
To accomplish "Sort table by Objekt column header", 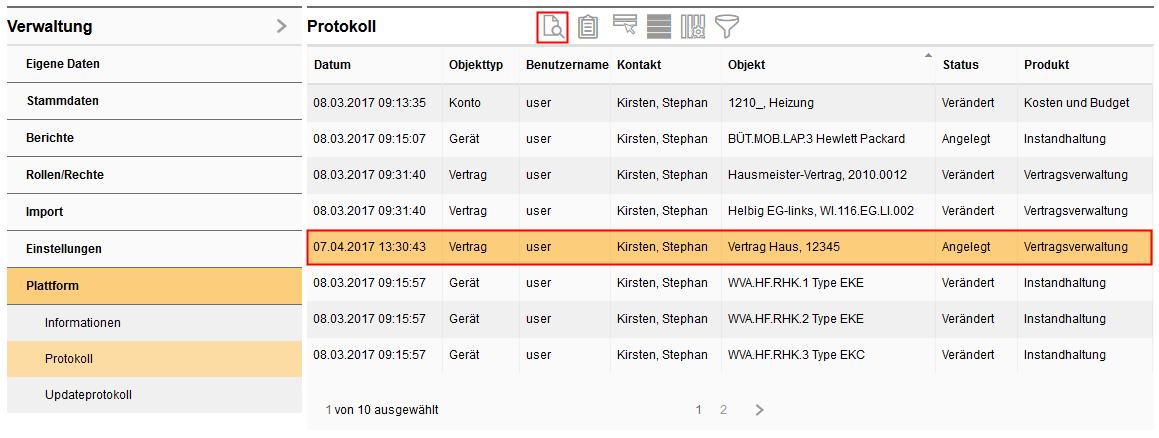I will click(747, 65).
